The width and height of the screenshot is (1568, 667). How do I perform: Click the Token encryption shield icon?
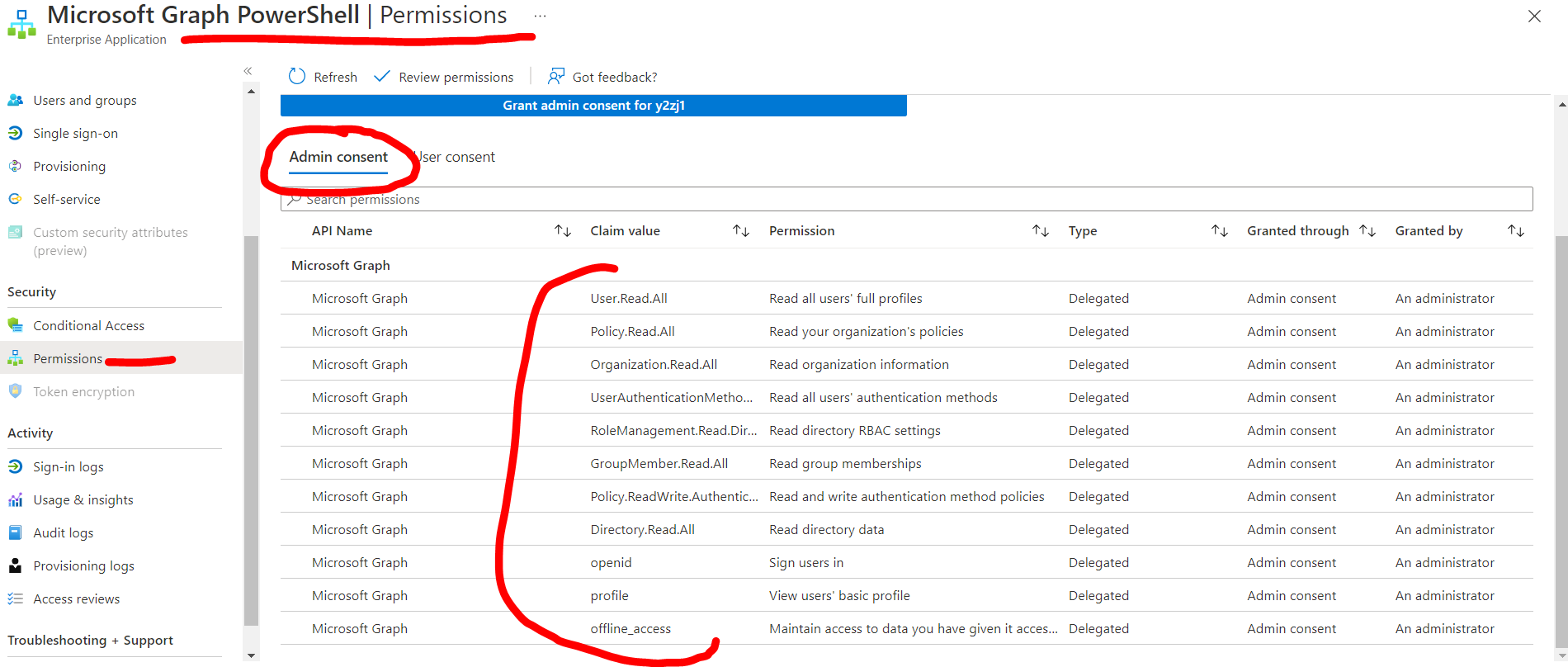coord(15,391)
